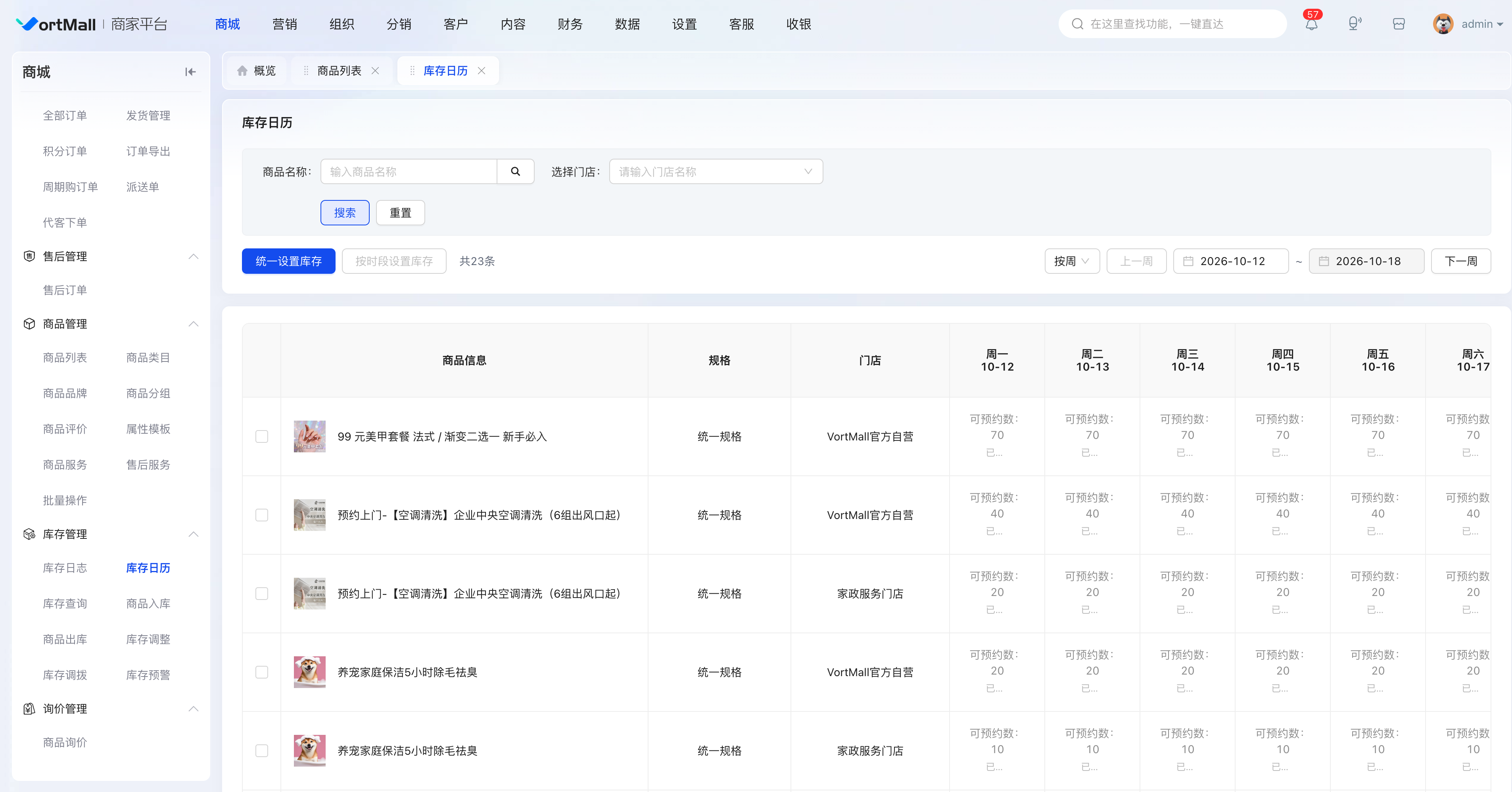This screenshot has width=1512, height=792.
Task: Open the 财务 top menu
Action: tap(570, 24)
